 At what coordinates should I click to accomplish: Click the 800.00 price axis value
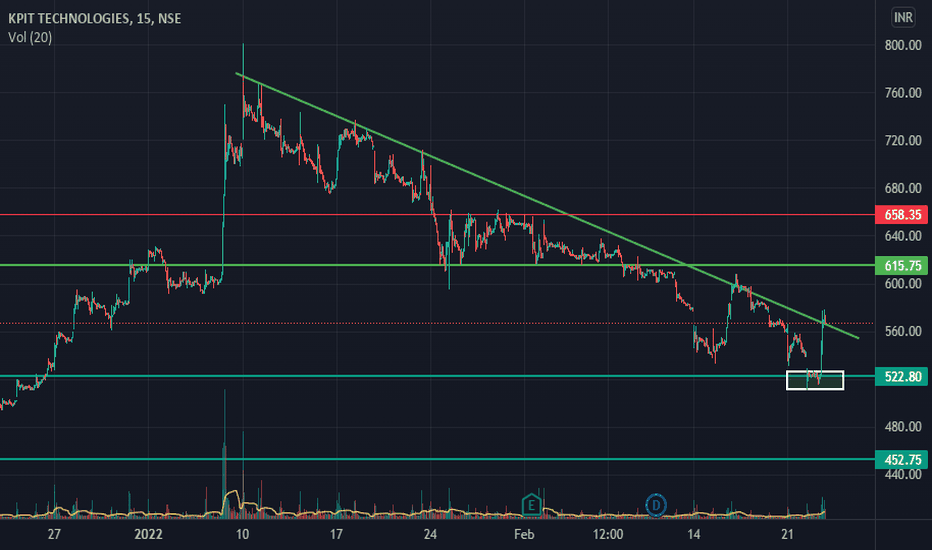click(903, 45)
